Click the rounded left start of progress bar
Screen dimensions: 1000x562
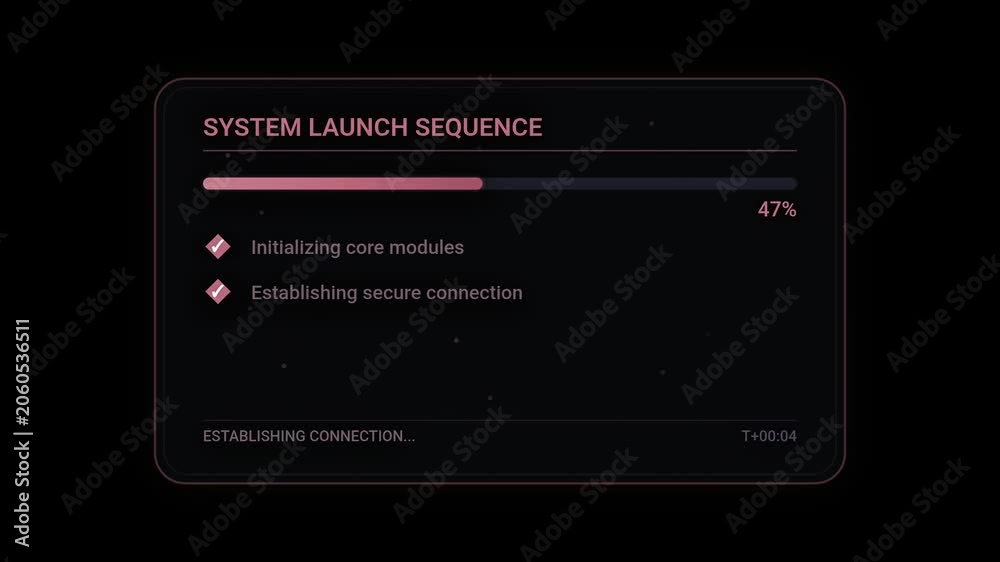coord(207,184)
